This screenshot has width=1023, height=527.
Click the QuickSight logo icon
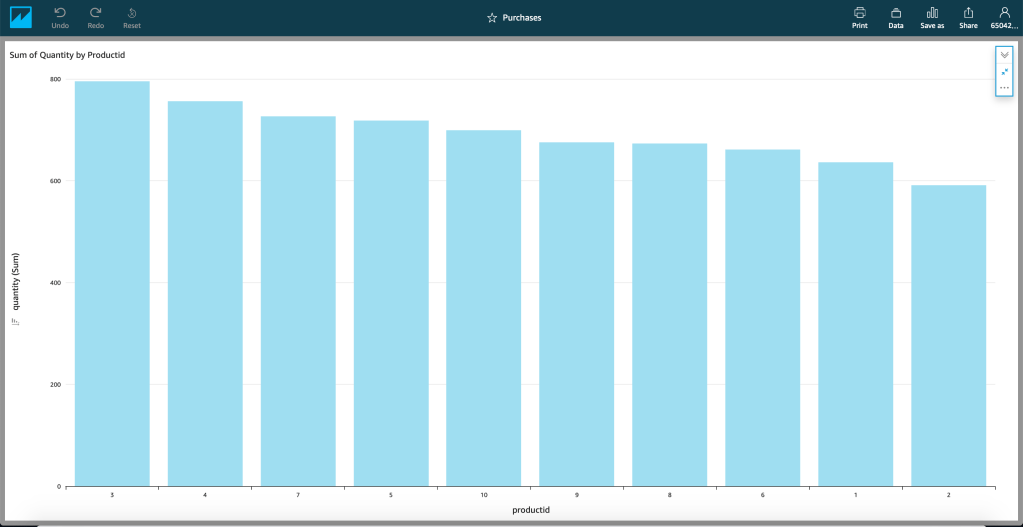20,17
